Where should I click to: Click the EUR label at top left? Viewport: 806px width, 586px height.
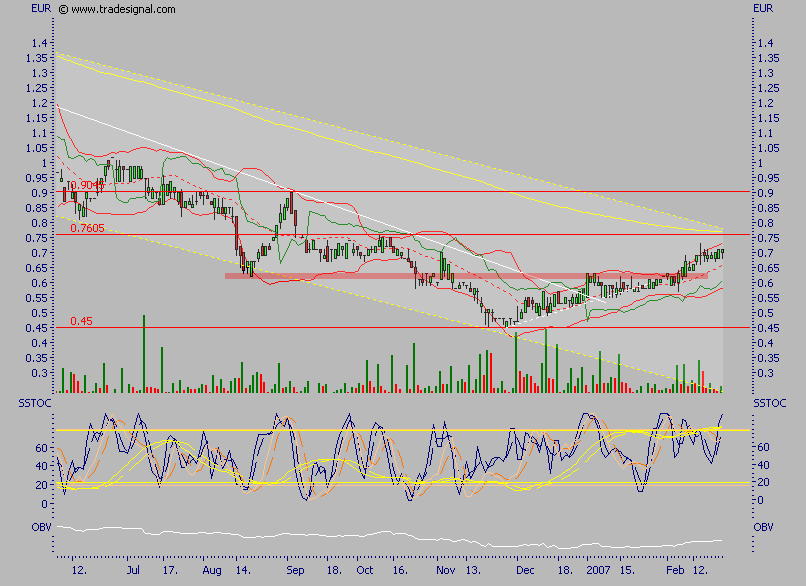pos(40,10)
